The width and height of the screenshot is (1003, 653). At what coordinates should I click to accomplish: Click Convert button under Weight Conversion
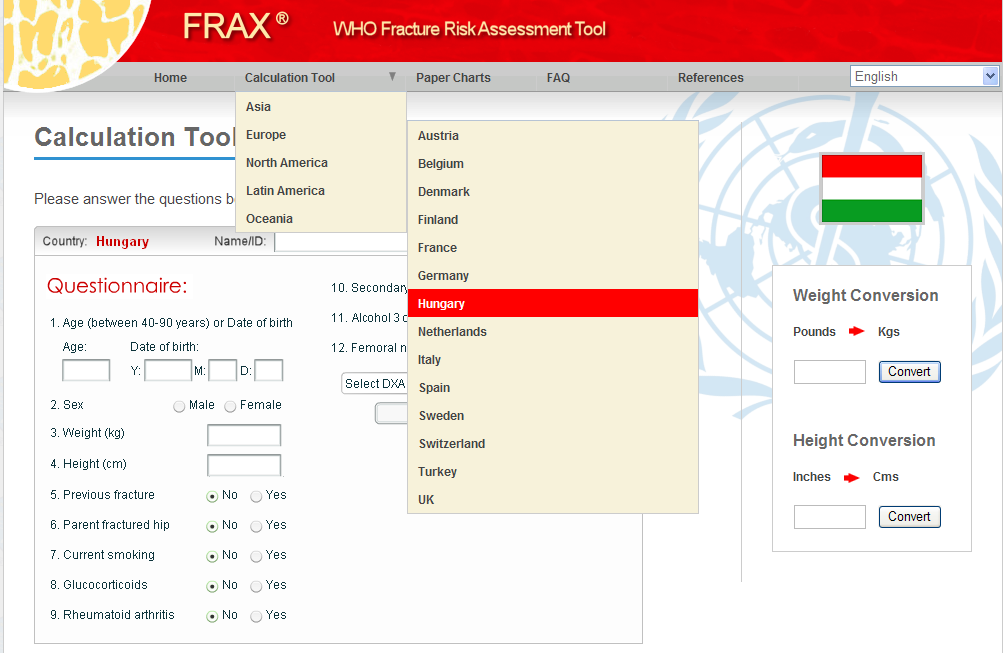click(909, 372)
